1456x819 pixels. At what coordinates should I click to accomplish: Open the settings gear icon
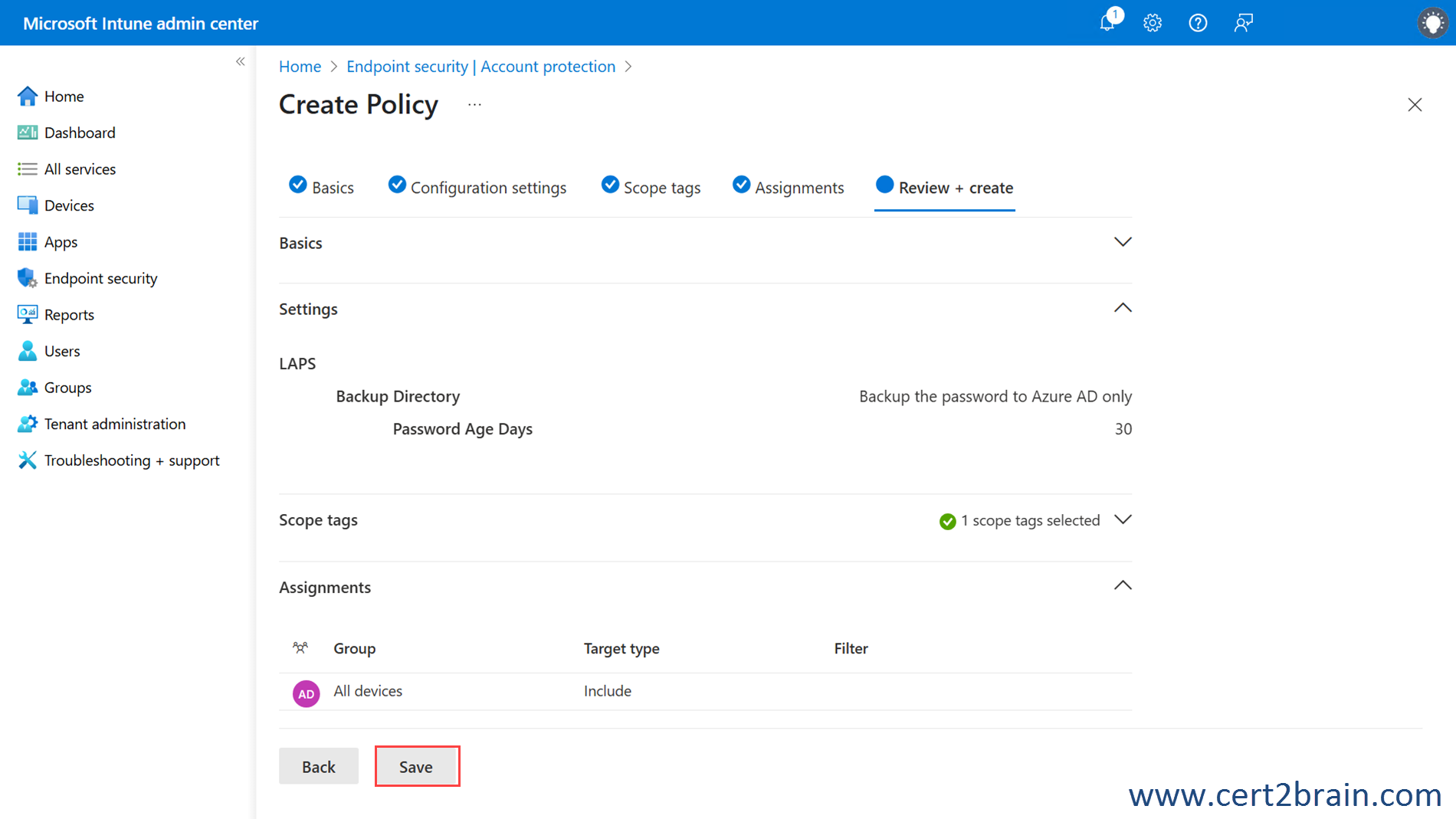[1153, 23]
